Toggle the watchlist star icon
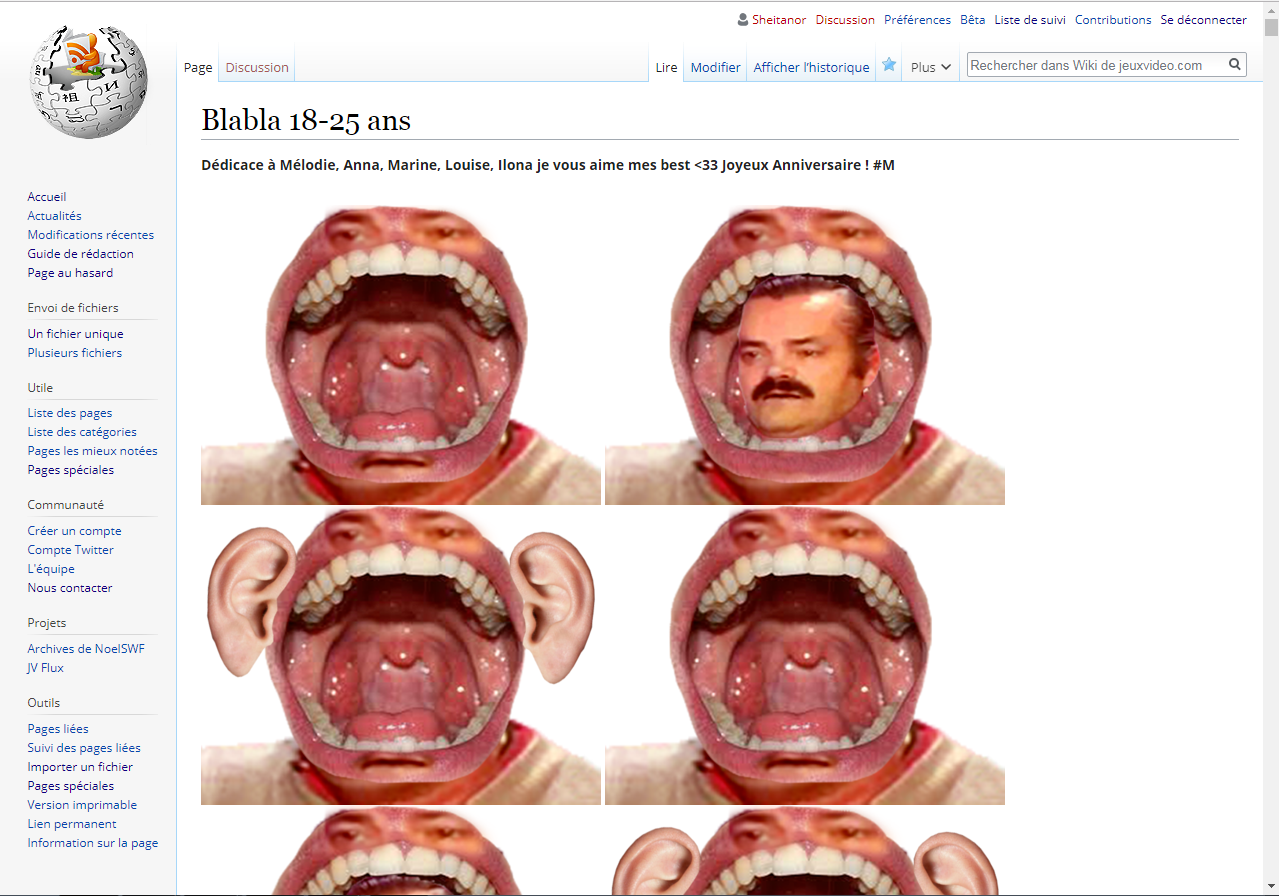1279x896 pixels. point(889,65)
